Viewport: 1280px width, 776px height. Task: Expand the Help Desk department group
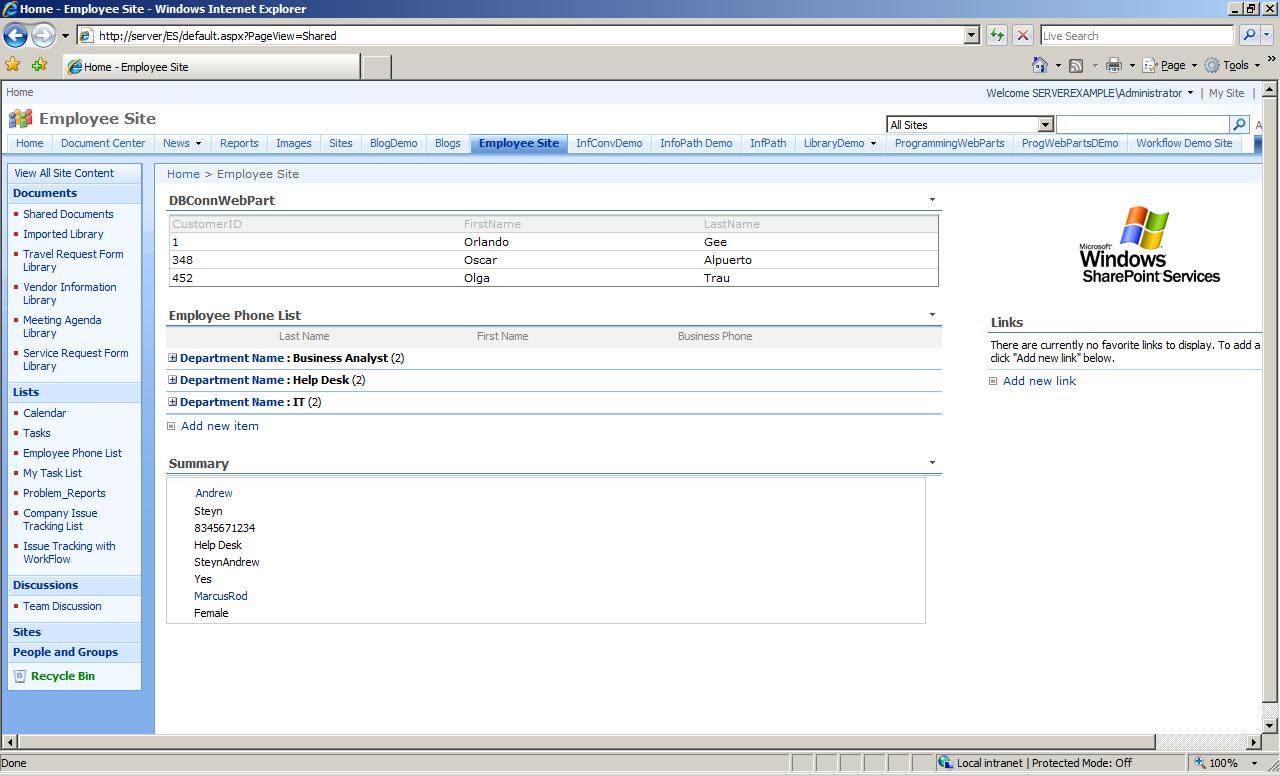click(x=173, y=380)
